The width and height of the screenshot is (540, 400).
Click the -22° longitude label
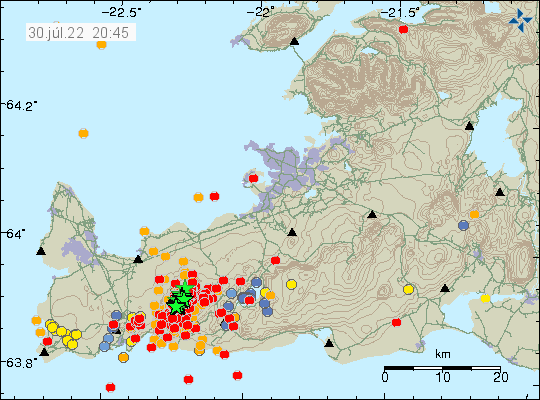[261, 13]
